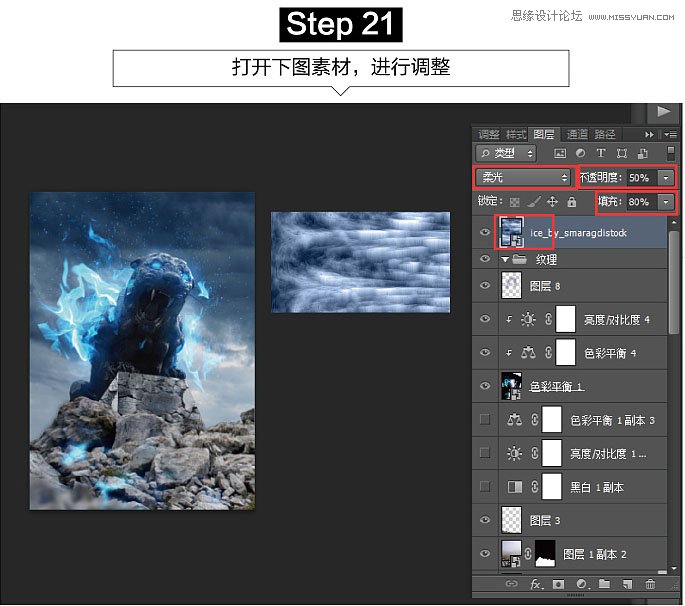
Task: Collapse the 纹理 group folder
Action: tap(505, 260)
